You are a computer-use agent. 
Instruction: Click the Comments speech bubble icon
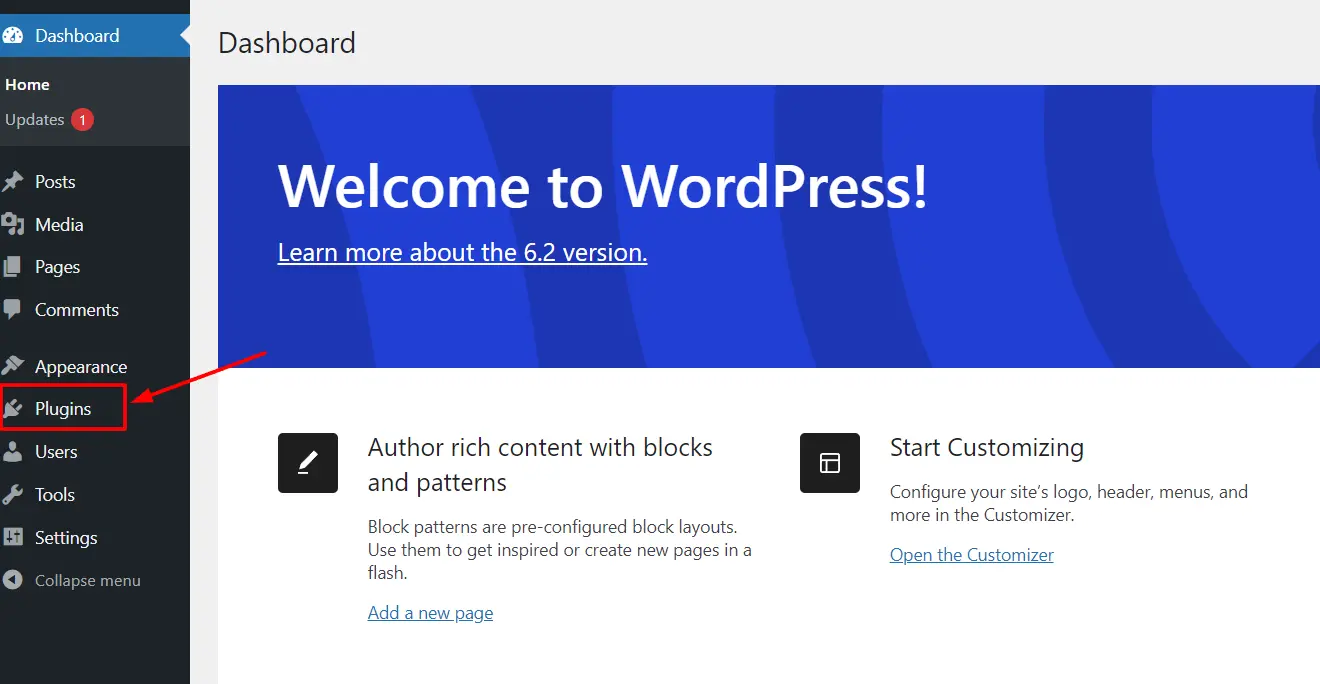[x=12, y=310]
